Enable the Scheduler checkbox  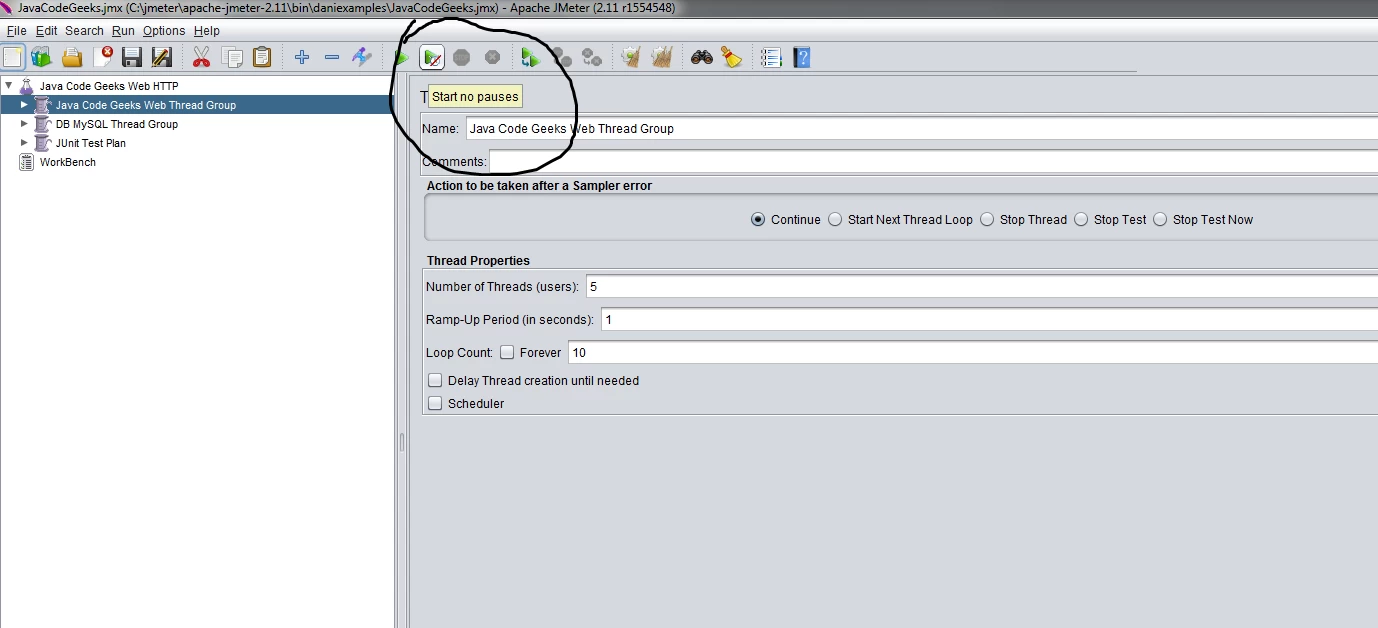(435, 404)
